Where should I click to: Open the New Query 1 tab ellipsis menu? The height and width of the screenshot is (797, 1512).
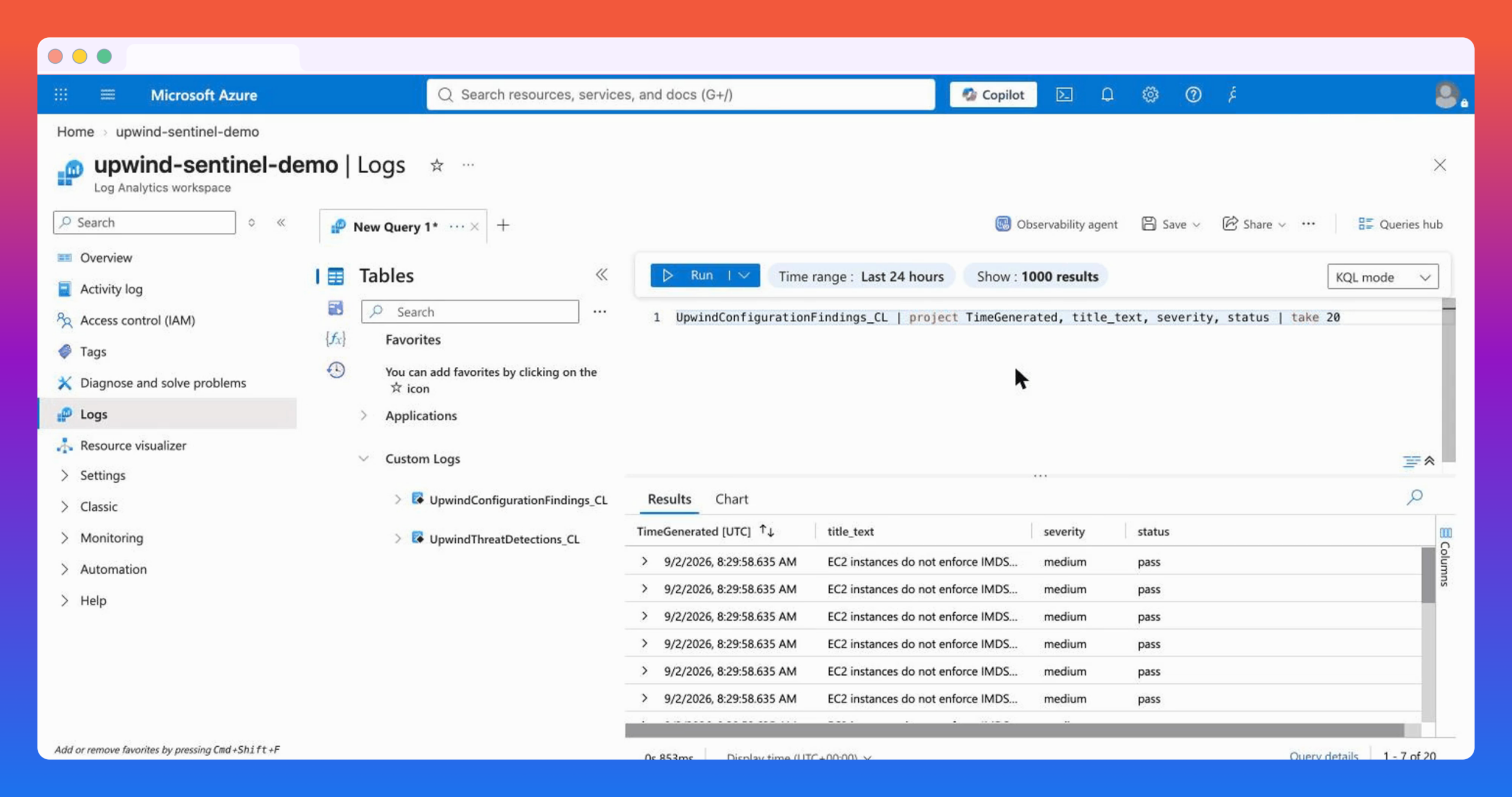click(x=457, y=227)
